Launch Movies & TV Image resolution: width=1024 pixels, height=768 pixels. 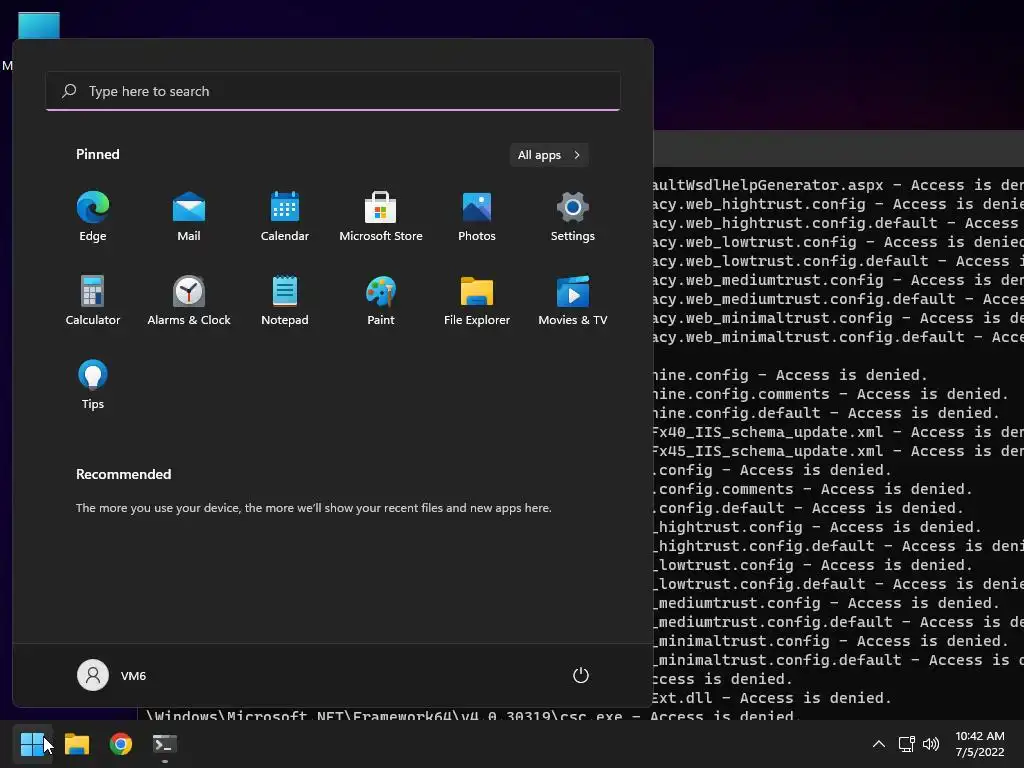click(573, 301)
